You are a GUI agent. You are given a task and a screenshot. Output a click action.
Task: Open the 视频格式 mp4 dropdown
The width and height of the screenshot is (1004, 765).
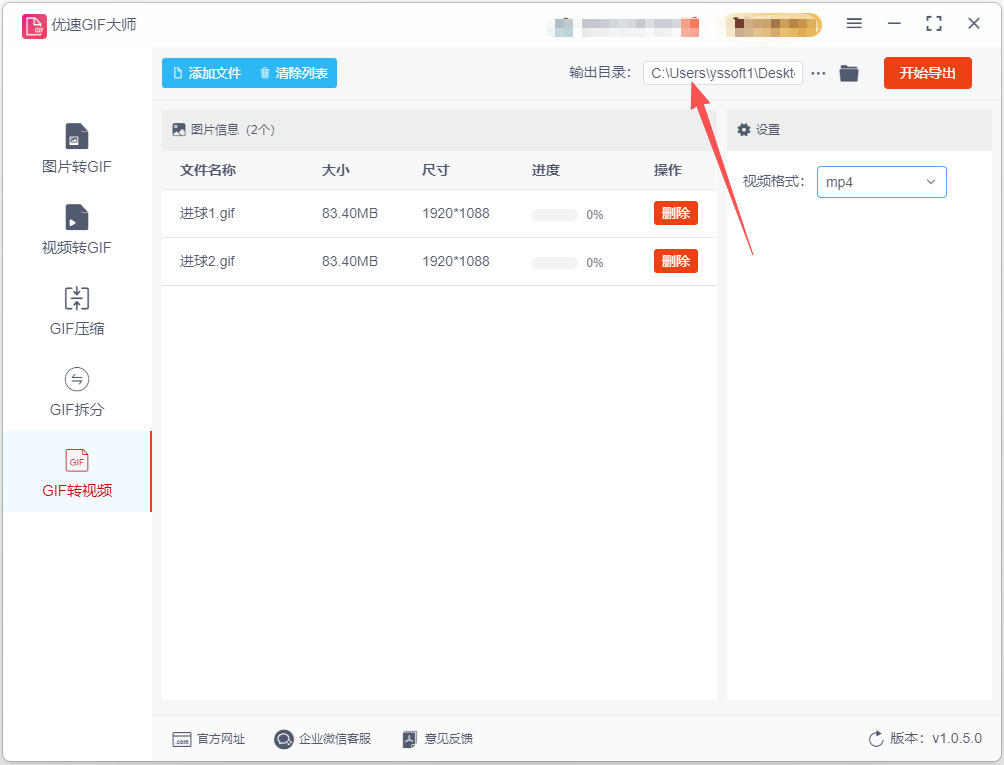click(882, 182)
